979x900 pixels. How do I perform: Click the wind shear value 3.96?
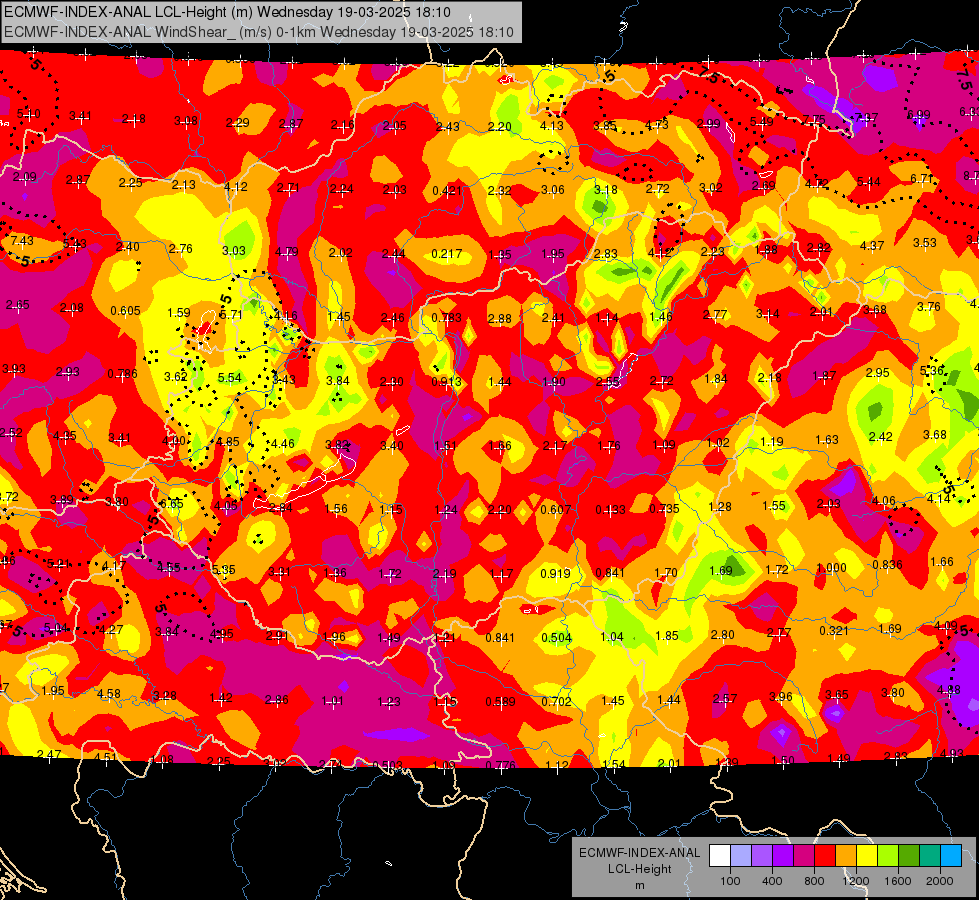pos(780,696)
